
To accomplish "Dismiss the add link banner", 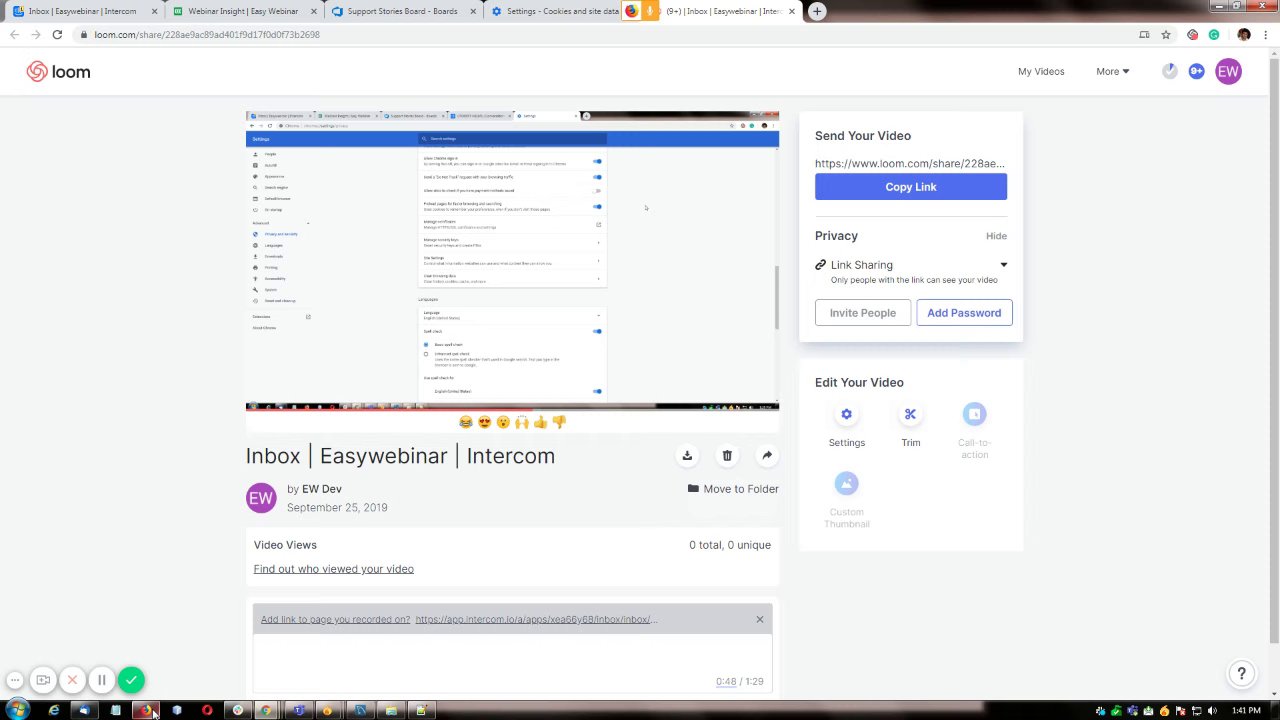I will pos(760,619).
